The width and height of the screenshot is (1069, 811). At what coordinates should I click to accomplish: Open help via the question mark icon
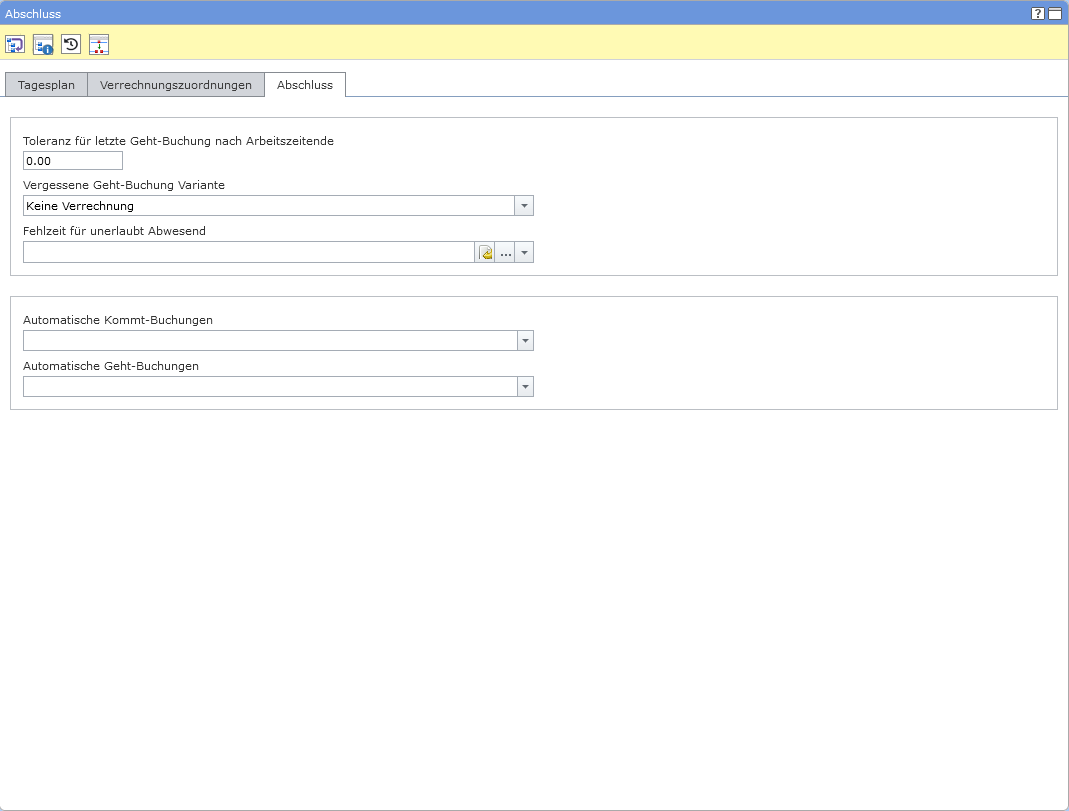1038,14
